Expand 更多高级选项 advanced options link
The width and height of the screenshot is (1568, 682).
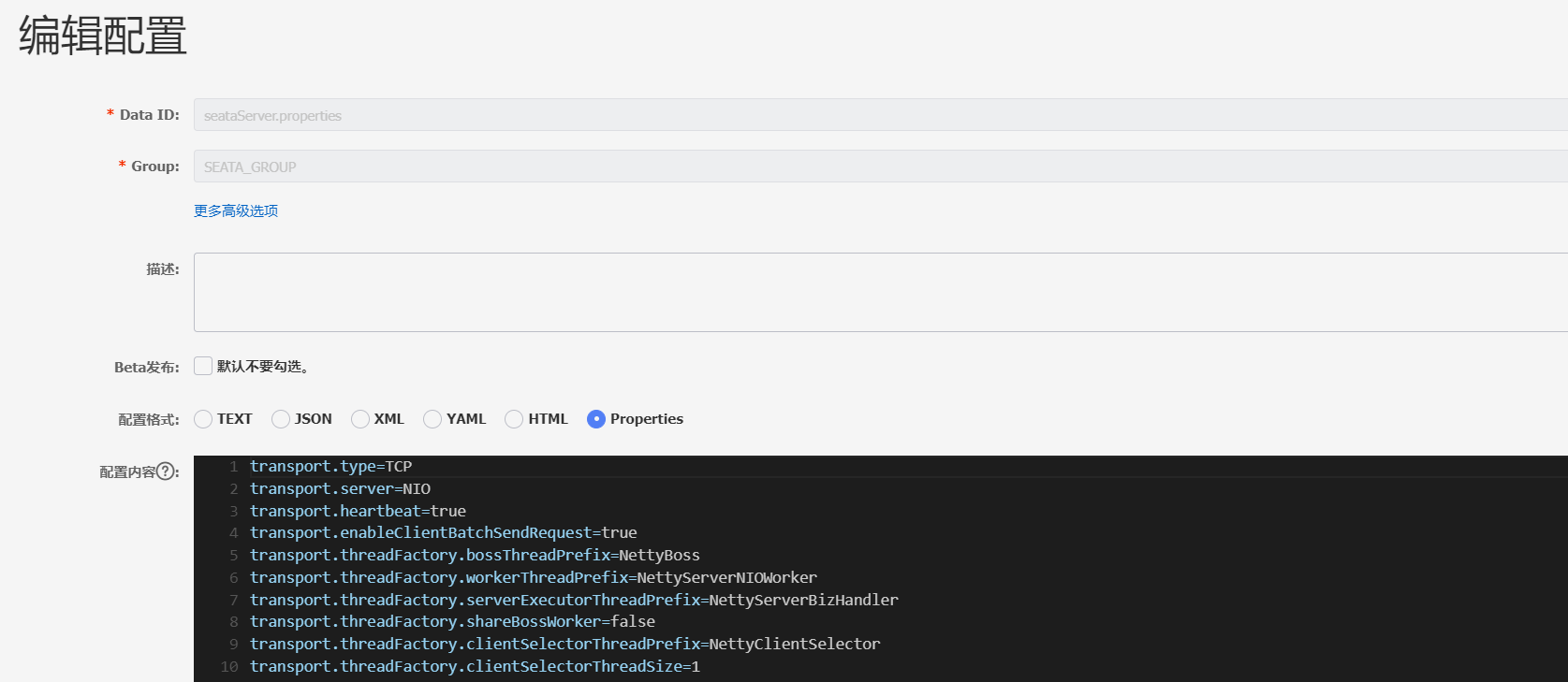coord(236,210)
